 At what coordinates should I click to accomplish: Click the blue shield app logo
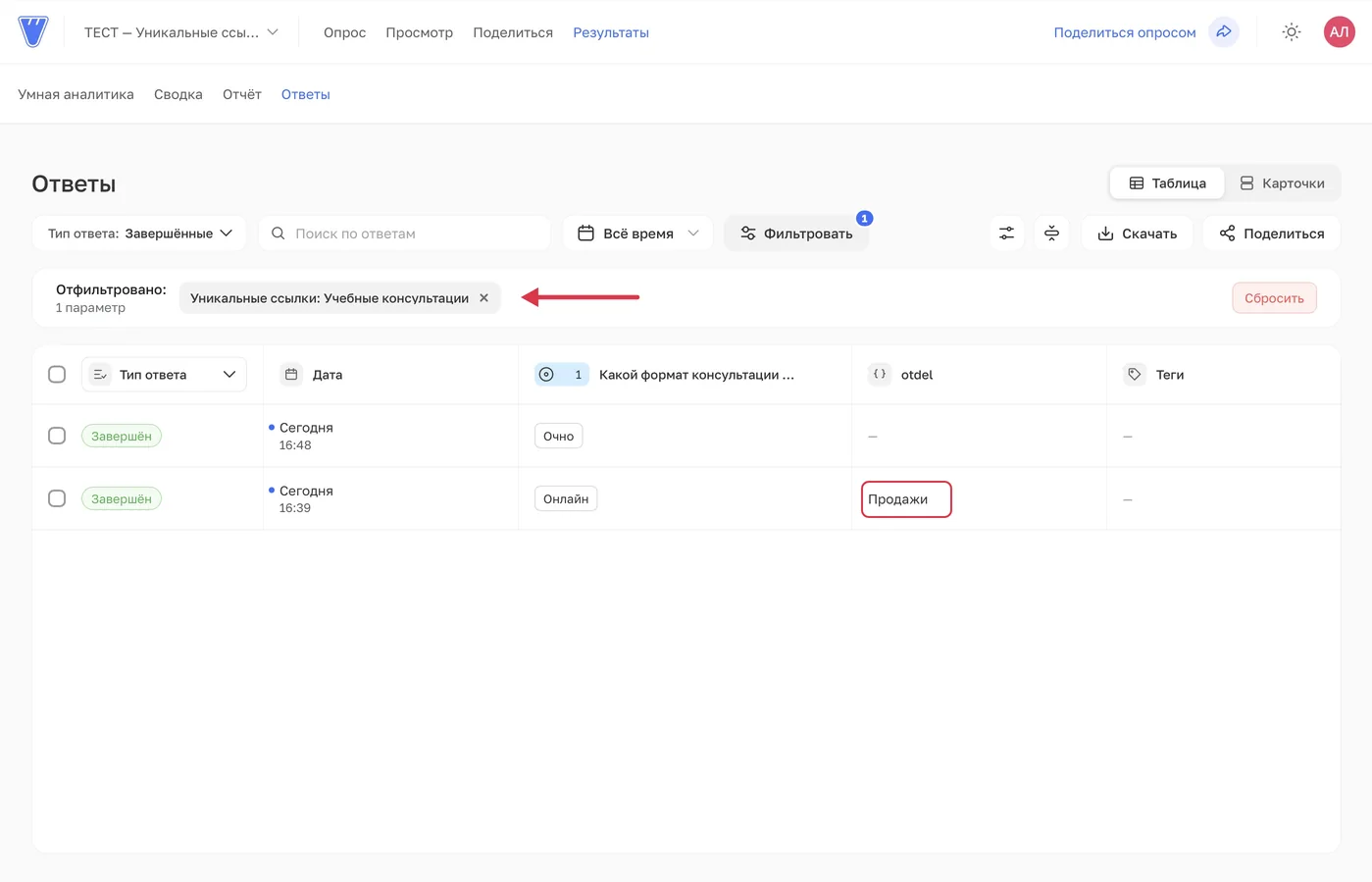point(33,31)
